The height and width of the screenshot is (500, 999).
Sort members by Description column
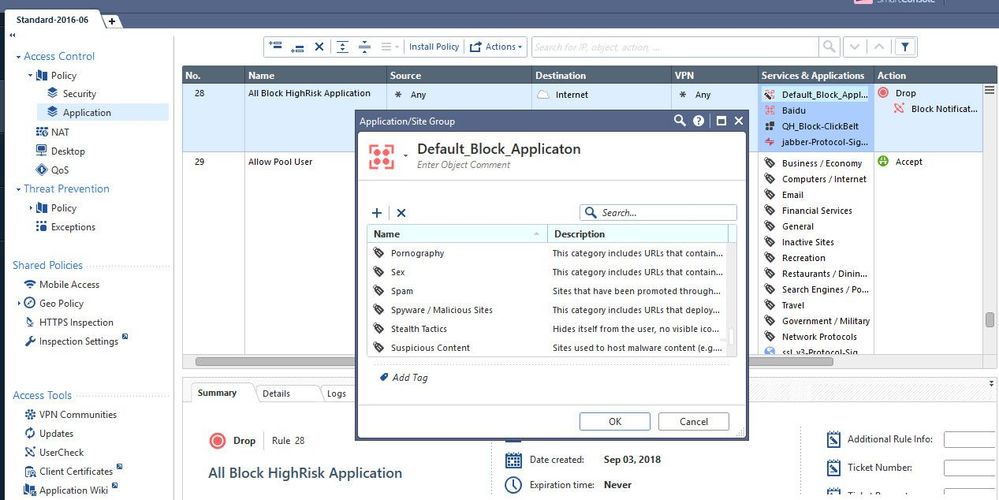pyautogui.click(x=638, y=234)
